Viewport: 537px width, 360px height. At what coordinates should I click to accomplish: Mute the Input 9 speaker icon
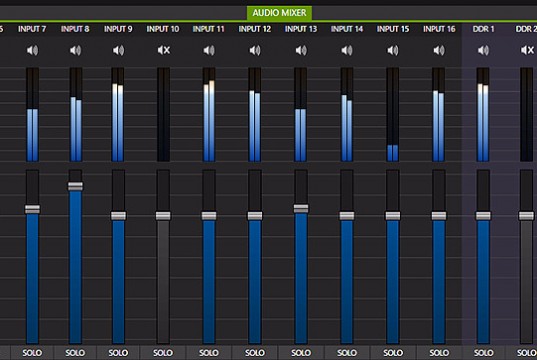tap(118, 51)
